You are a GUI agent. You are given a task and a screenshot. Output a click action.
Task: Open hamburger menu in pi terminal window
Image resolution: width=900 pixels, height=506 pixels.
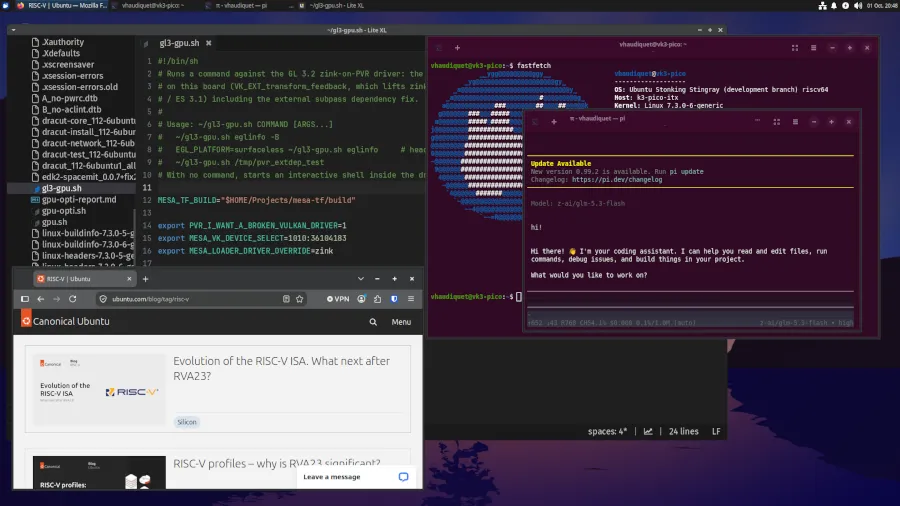795,122
